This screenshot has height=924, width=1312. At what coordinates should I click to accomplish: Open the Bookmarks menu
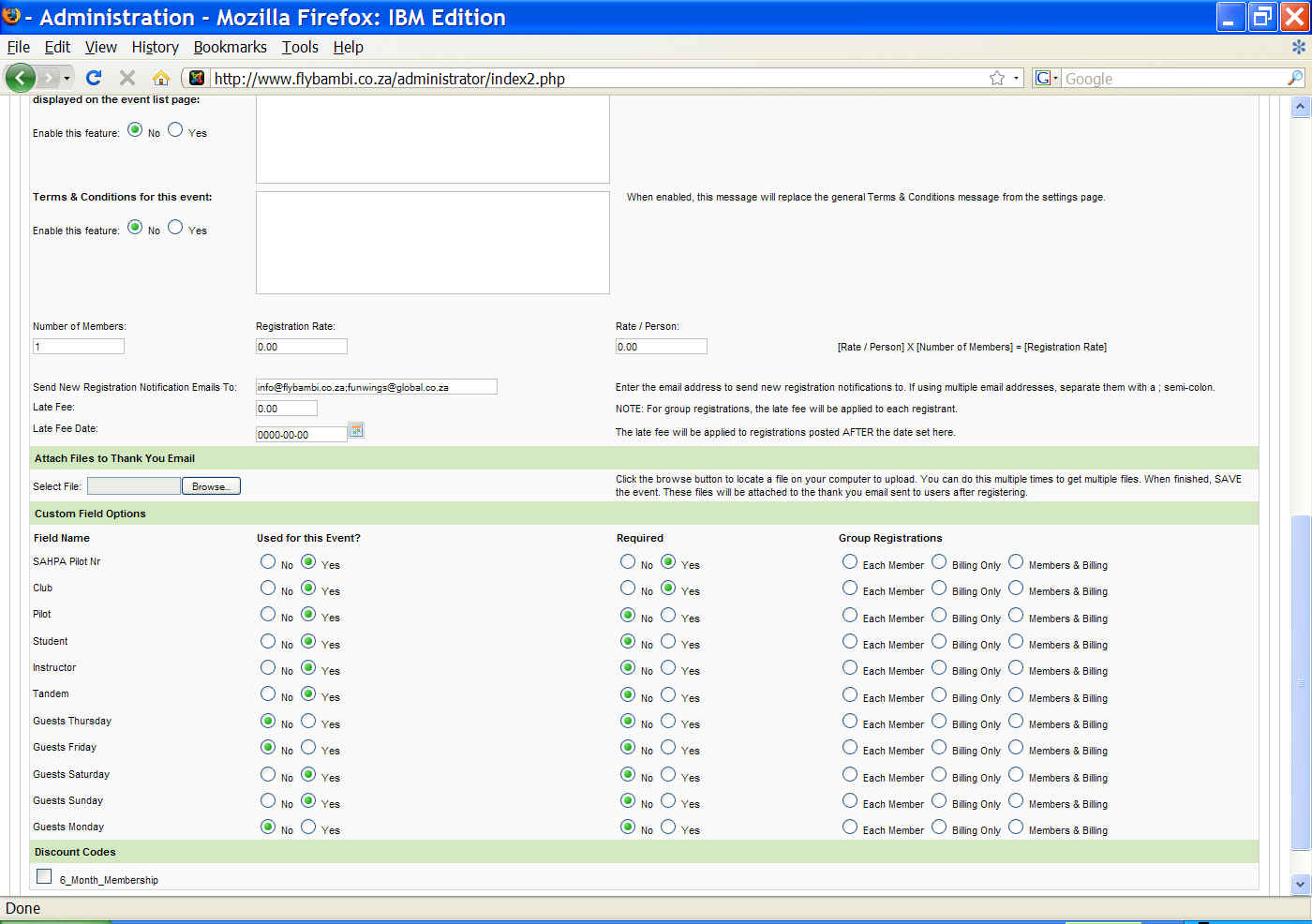click(x=230, y=47)
